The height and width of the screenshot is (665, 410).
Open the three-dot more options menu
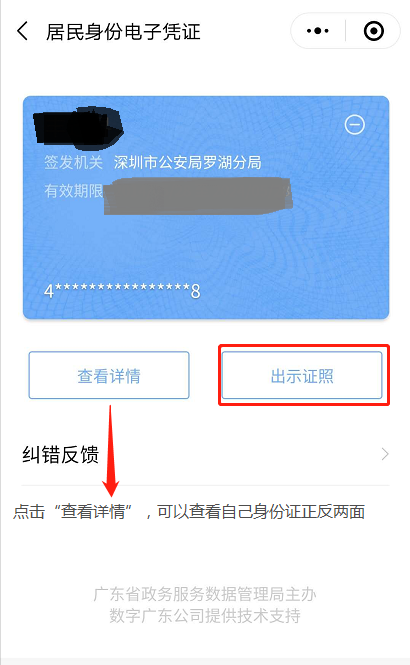(x=318, y=31)
